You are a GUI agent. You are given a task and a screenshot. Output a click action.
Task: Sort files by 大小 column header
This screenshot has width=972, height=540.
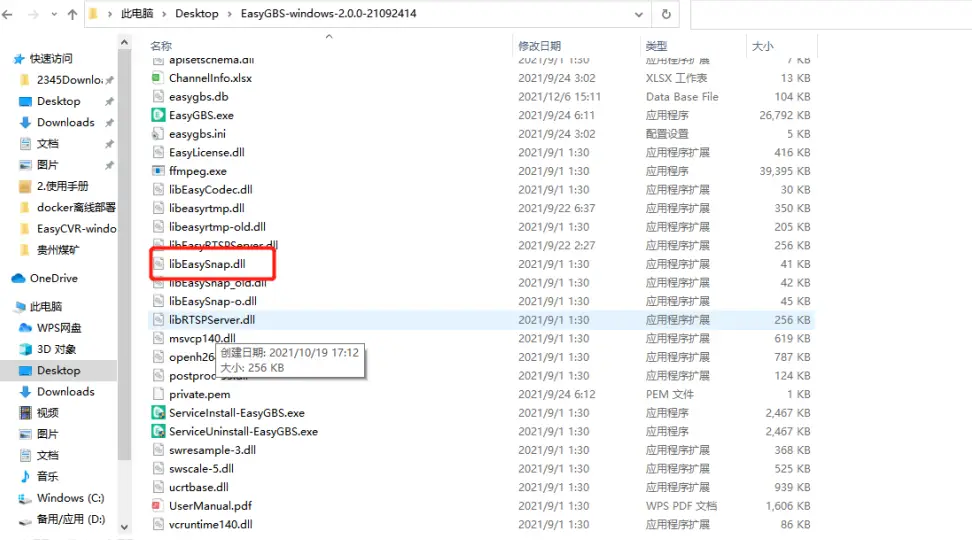tap(762, 46)
